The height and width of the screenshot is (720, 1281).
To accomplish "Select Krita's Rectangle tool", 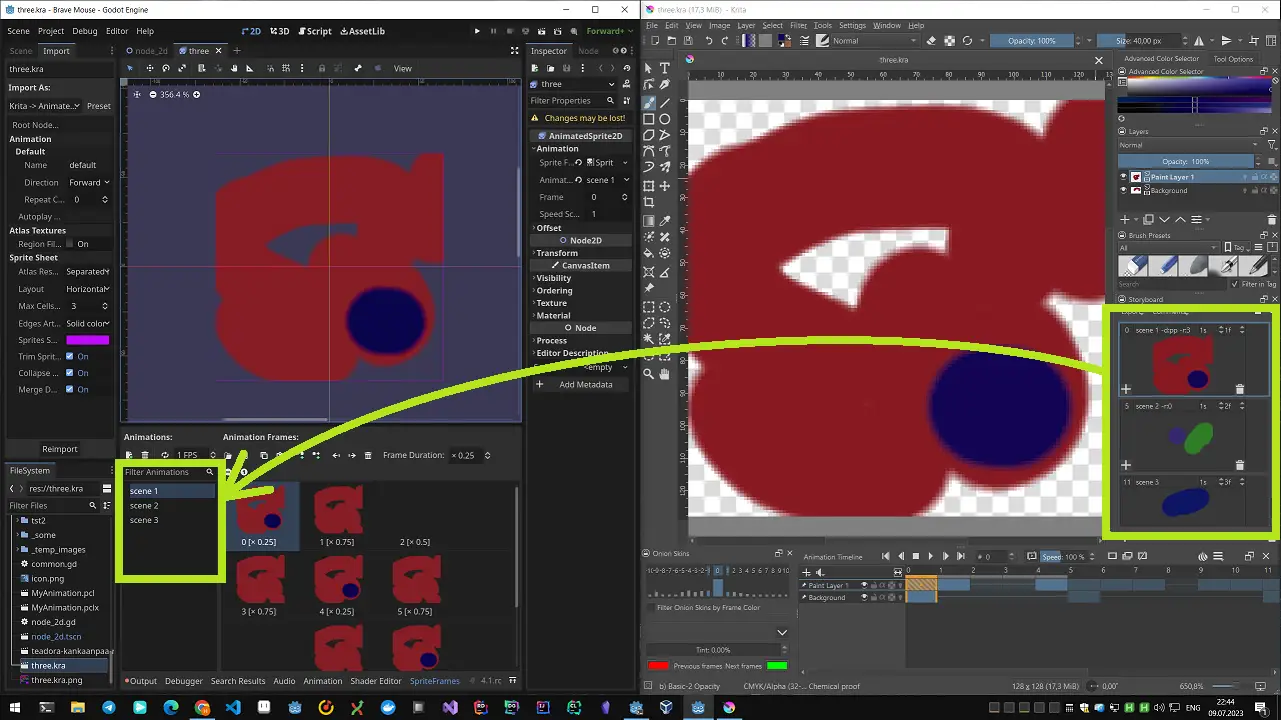I will [x=649, y=119].
